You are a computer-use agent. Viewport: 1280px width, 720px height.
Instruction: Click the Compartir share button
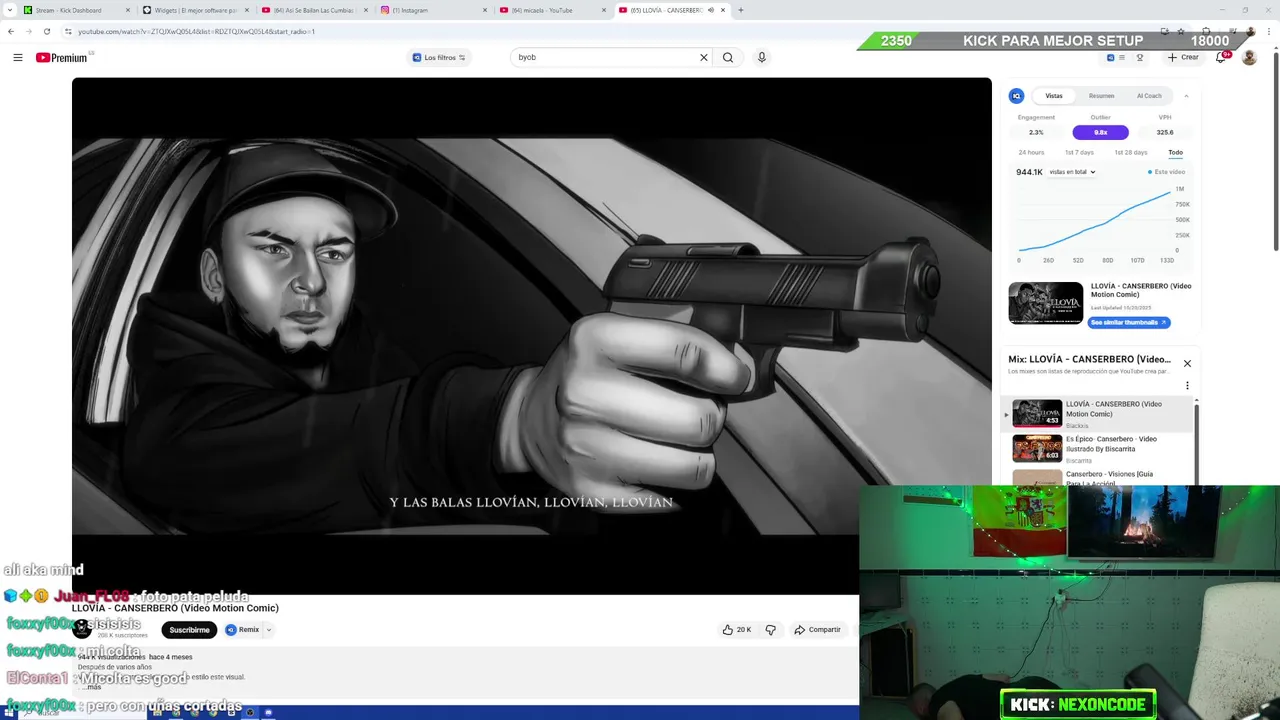pyautogui.click(x=817, y=630)
